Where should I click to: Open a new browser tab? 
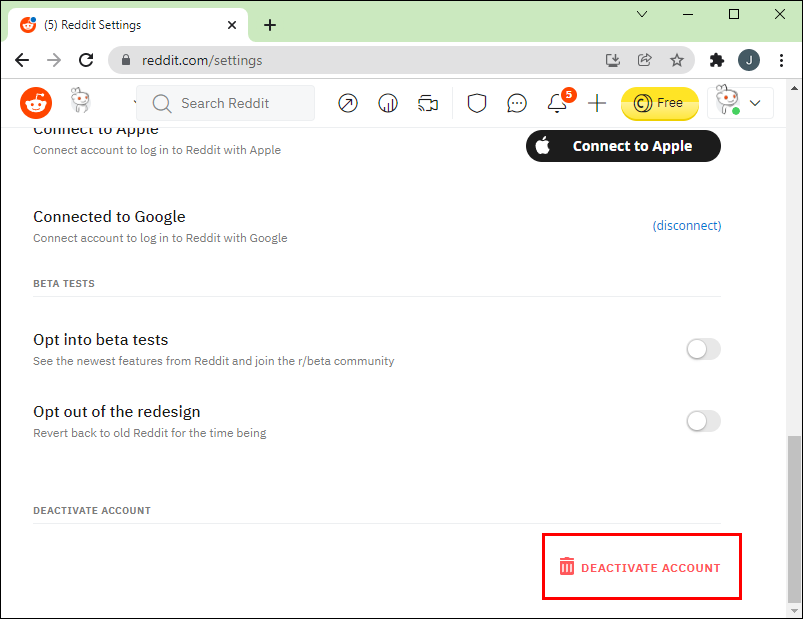(x=270, y=25)
